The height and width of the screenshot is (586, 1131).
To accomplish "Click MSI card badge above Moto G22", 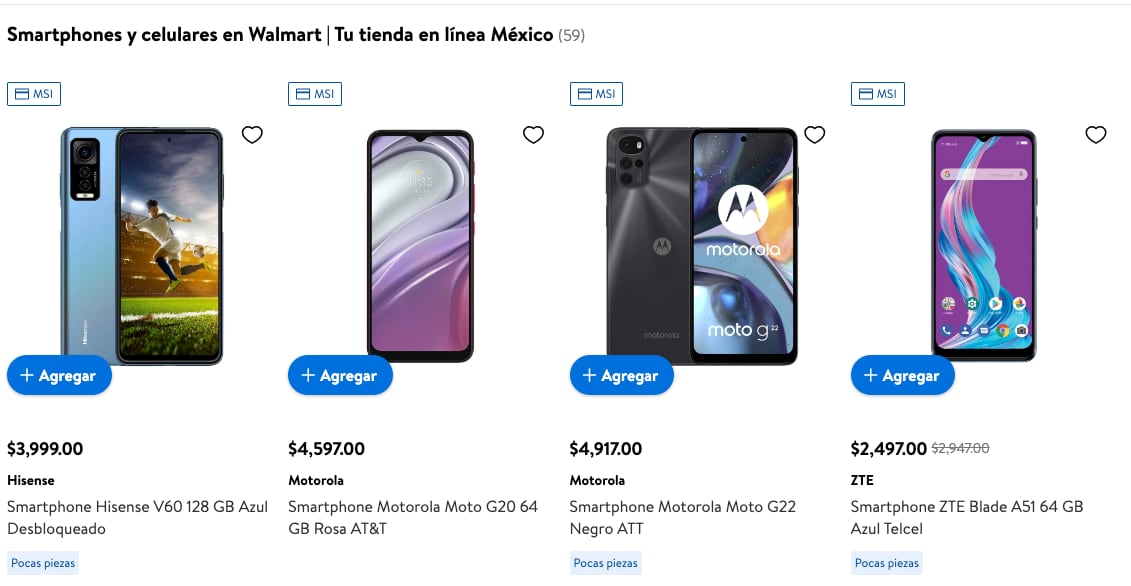I will pyautogui.click(x=596, y=94).
